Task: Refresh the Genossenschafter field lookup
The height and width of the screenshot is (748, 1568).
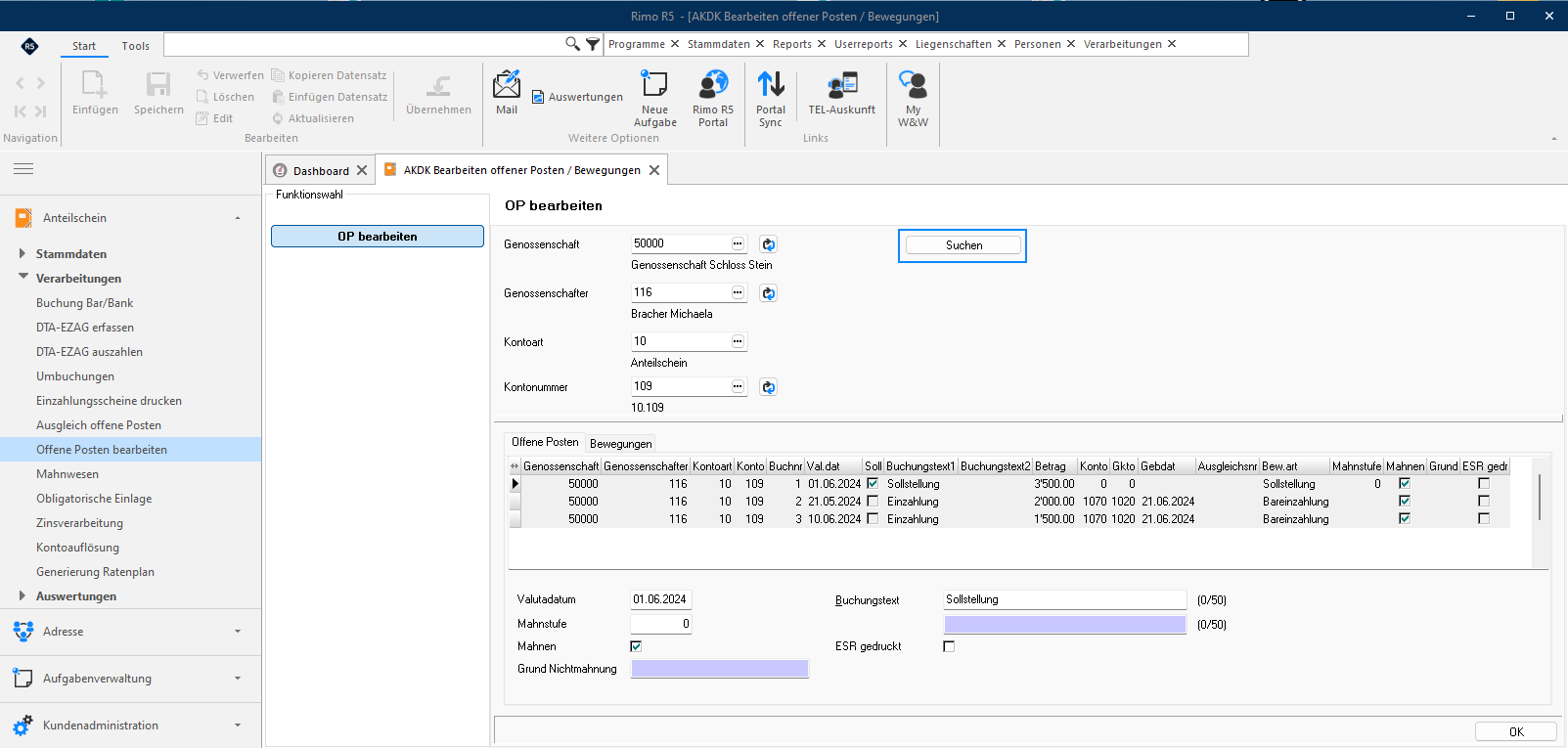Action: pos(769,293)
